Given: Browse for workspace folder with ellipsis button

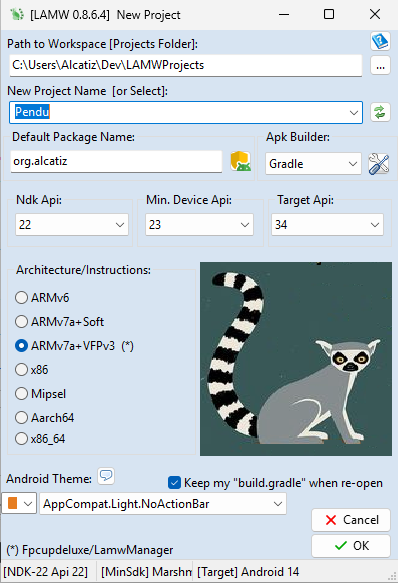Looking at the screenshot, I should pyautogui.click(x=380, y=65).
